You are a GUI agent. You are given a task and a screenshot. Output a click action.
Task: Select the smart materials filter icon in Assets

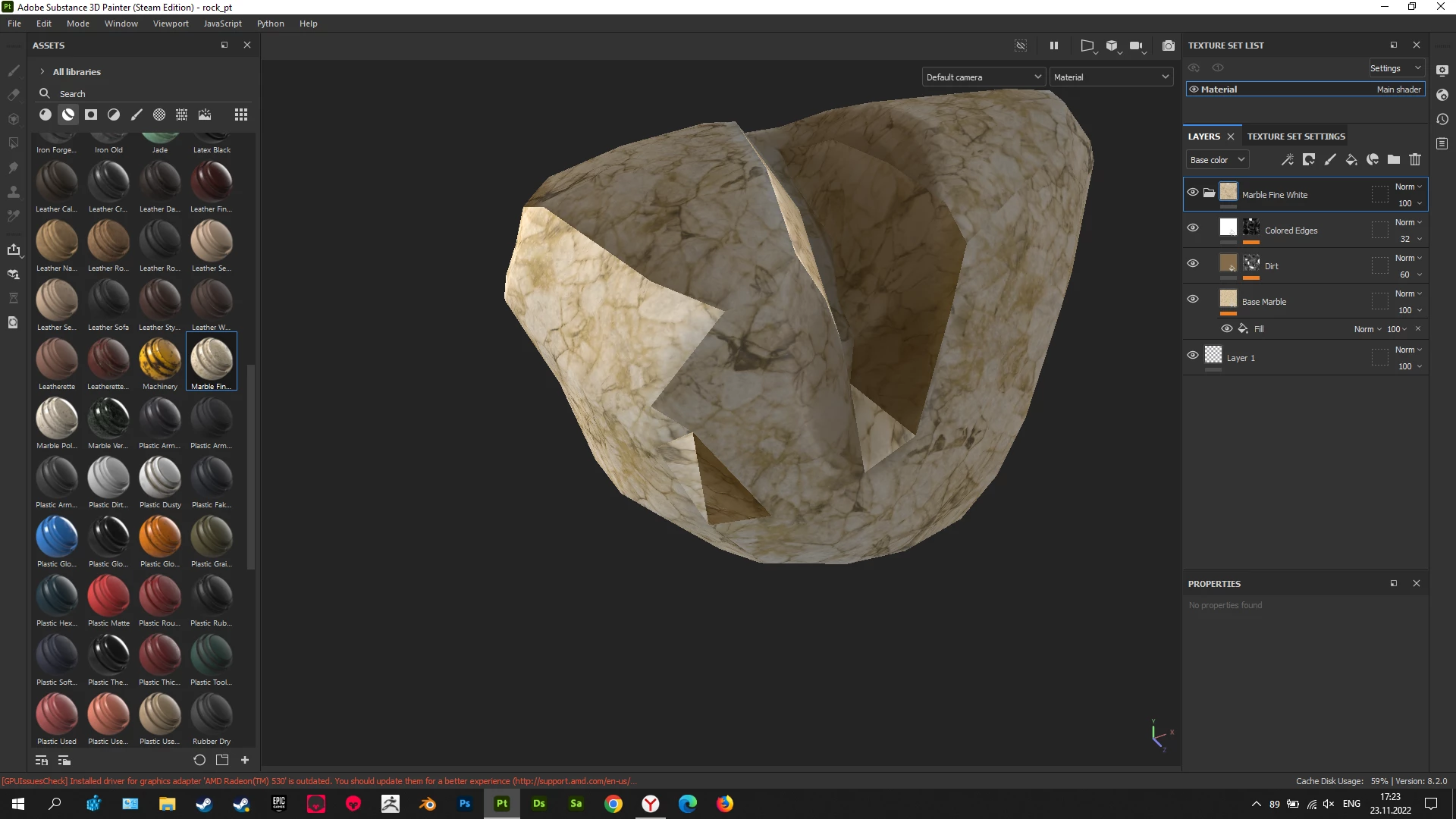68,115
